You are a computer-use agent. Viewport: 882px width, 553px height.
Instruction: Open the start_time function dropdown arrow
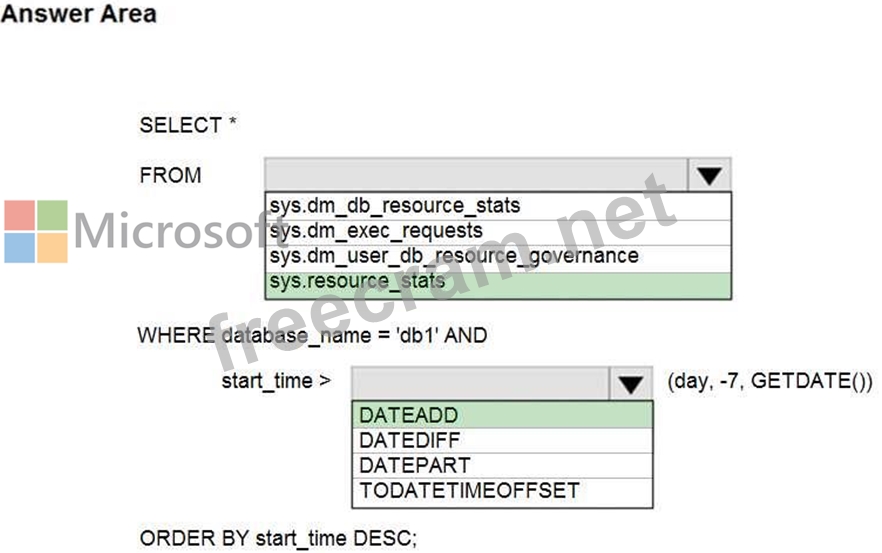tap(630, 384)
